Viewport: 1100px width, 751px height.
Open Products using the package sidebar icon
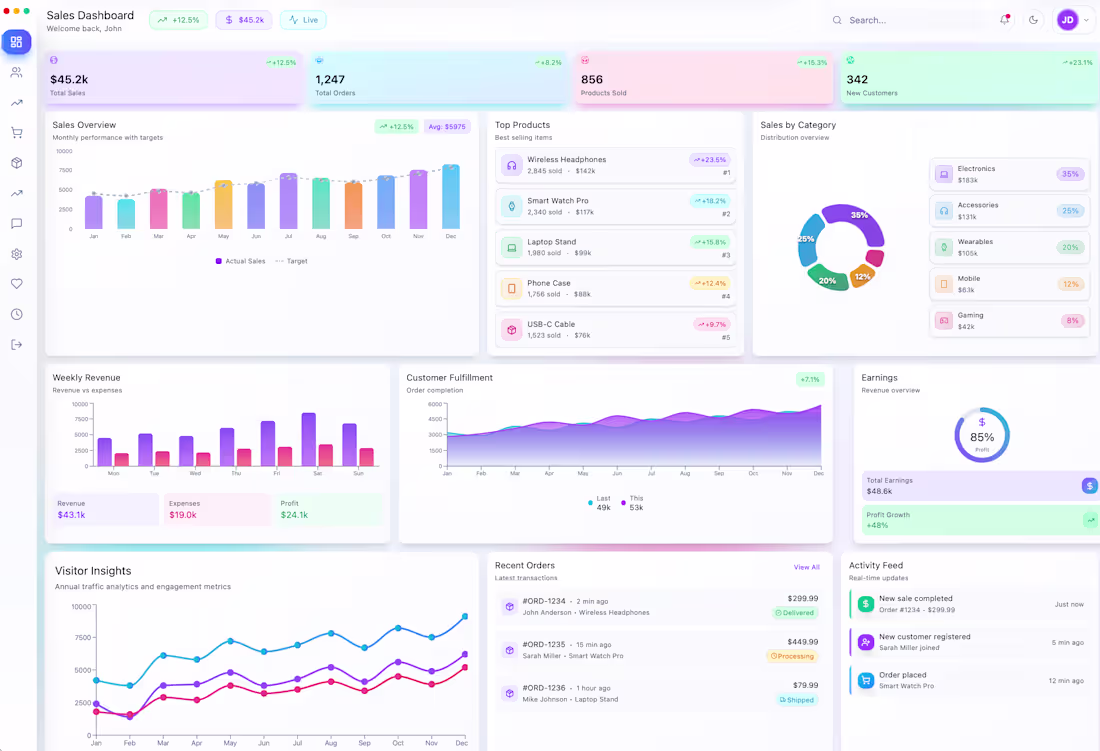16,163
